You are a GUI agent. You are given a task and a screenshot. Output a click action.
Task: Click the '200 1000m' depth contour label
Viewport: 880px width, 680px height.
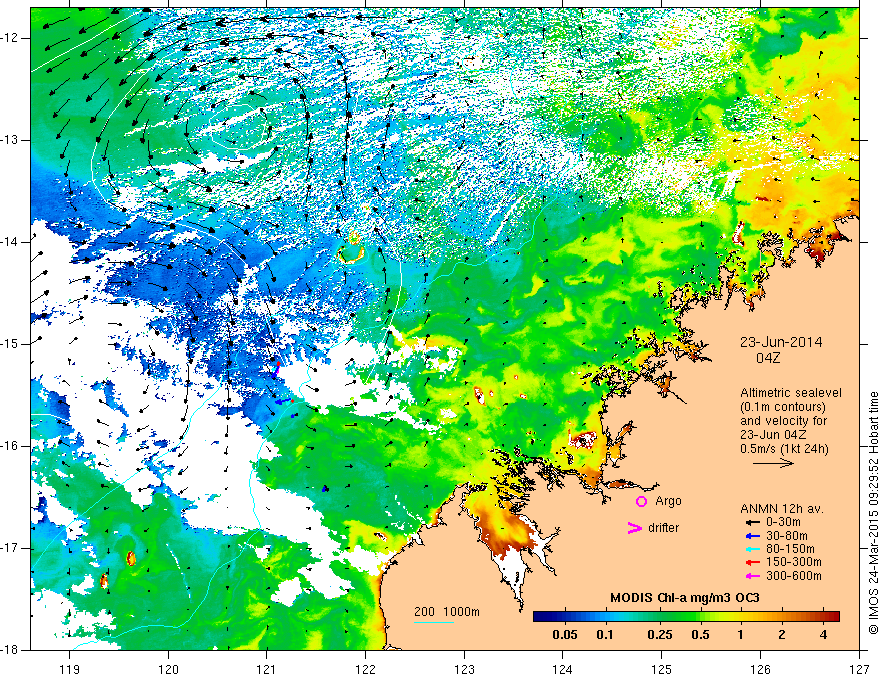(x=447, y=612)
